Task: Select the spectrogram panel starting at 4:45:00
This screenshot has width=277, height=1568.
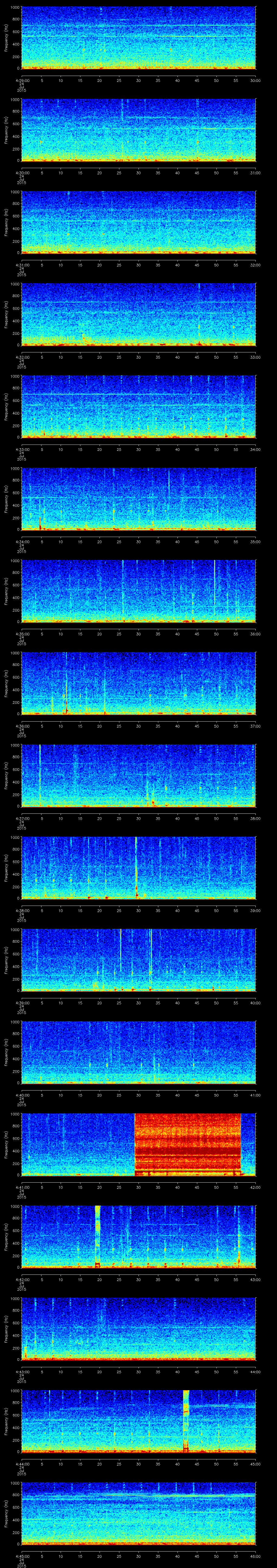Action: pyautogui.click(x=139, y=1514)
